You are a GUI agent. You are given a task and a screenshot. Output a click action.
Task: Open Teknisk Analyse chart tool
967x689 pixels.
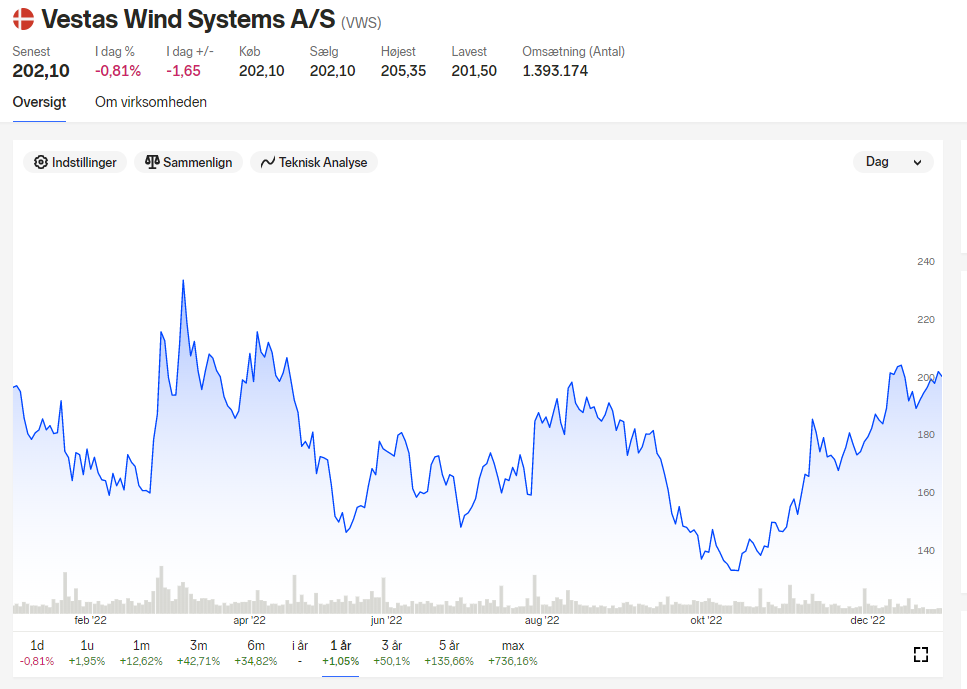(x=314, y=162)
